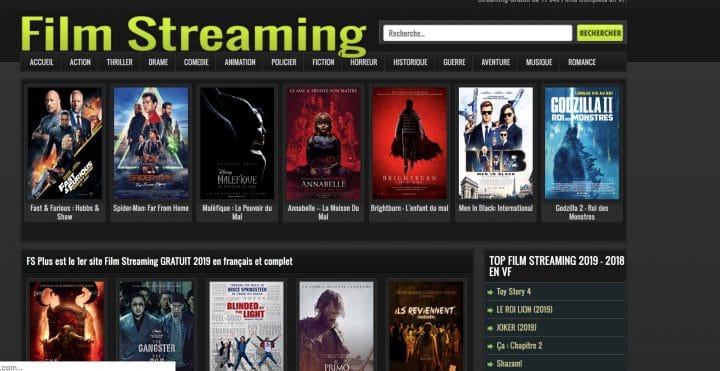Open the Blinded by the Light poster
The height and width of the screenshot is (371, 720).
point(247,326)
